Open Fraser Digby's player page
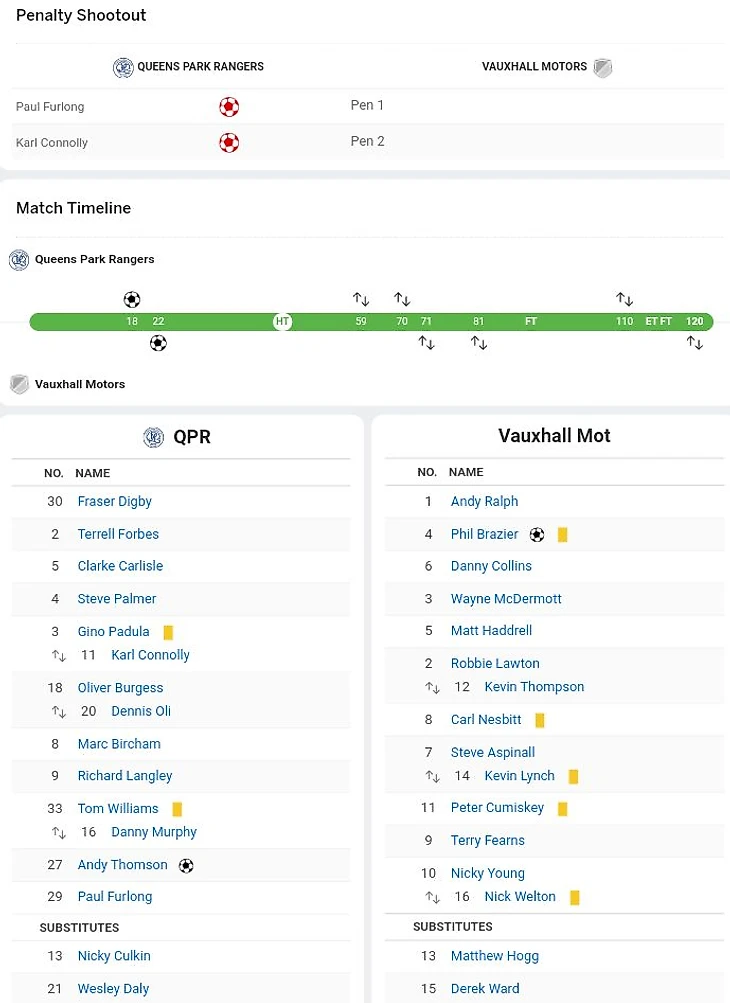Image resolution: width=730 pixels, height=1003 pixels. pos(115,501)
